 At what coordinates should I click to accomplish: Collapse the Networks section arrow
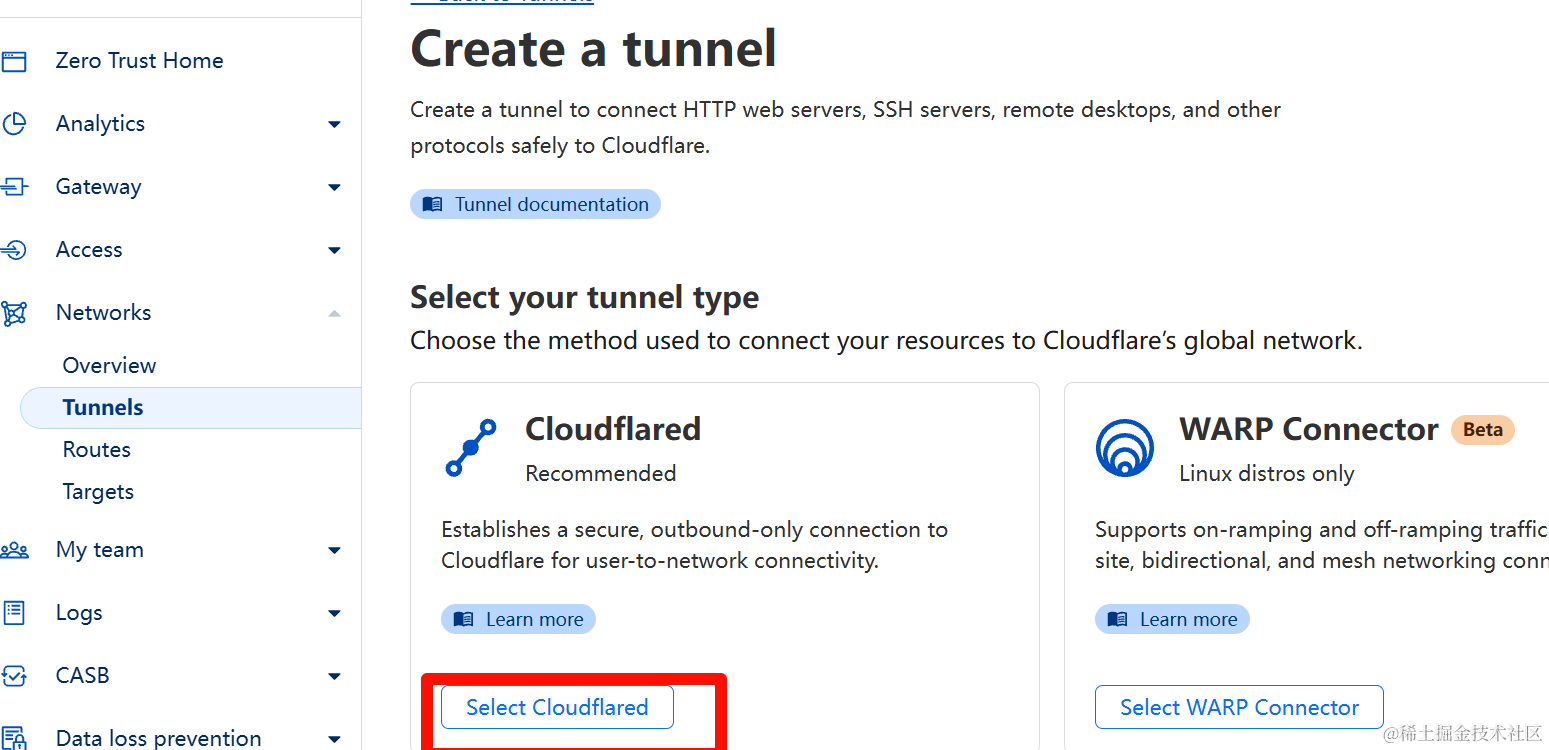tap(334, 313)
